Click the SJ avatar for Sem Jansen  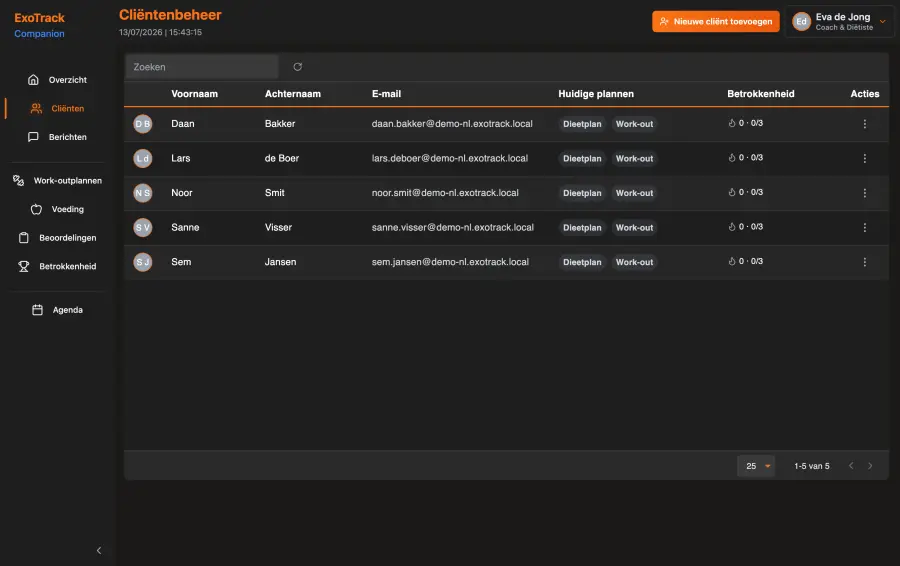tap(143, 262)
